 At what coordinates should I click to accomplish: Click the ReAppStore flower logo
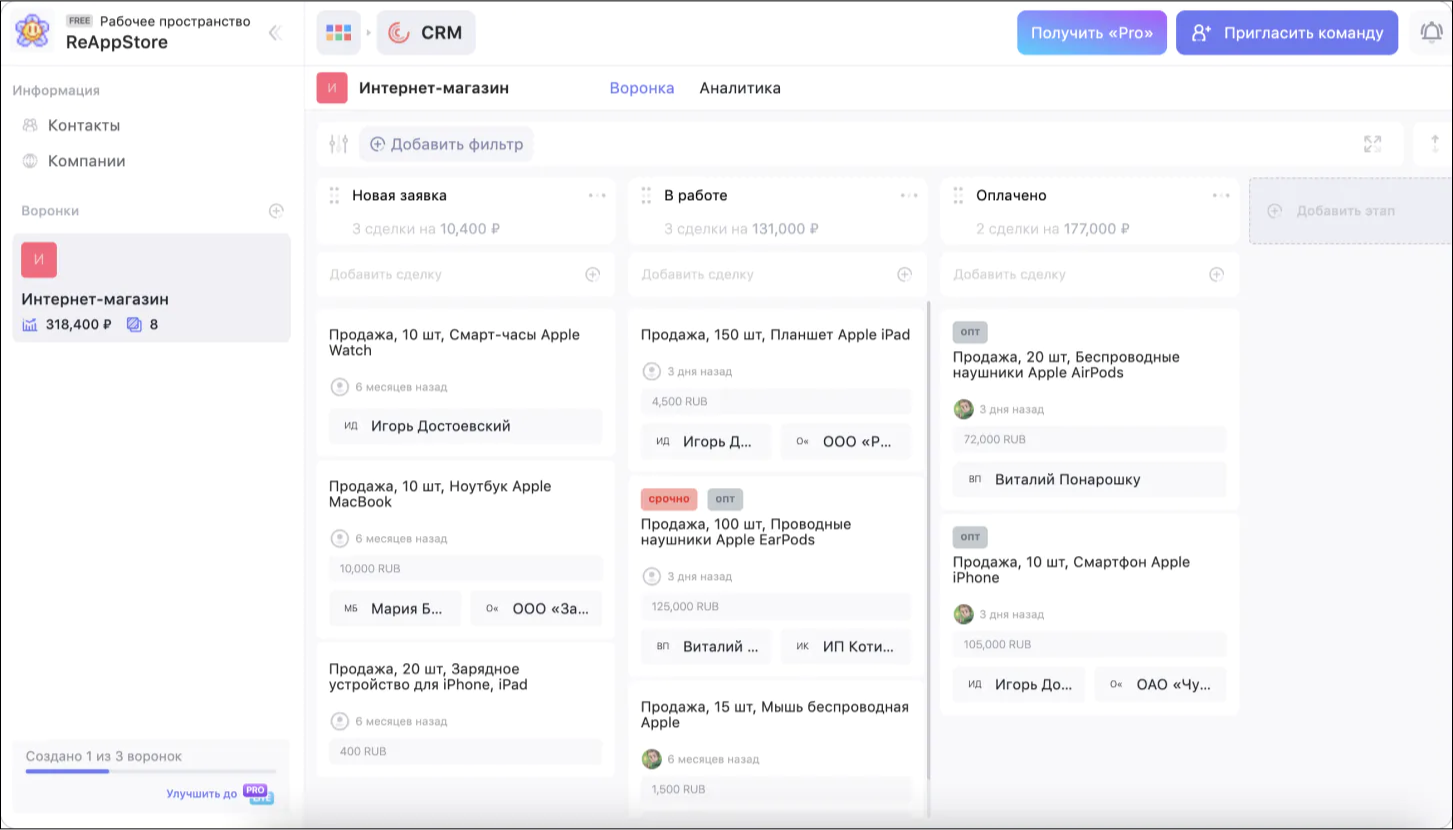pos(33,32)
